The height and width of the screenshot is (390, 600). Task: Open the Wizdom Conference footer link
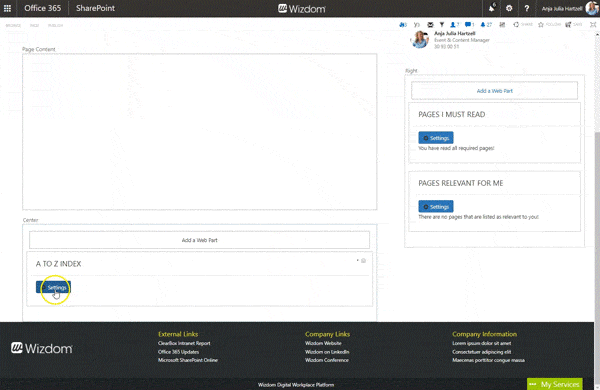(327, 360)
